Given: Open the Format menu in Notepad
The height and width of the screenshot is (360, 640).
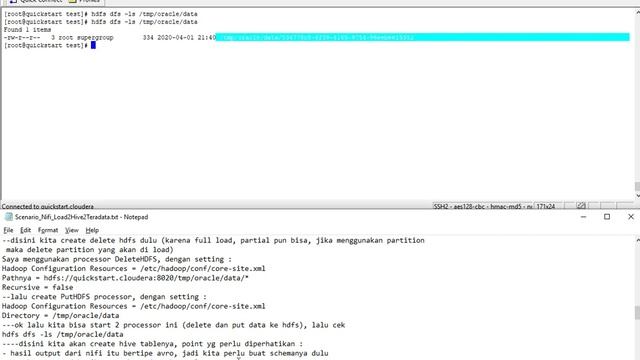Looking at the screenshot, I should pos(48,230).
